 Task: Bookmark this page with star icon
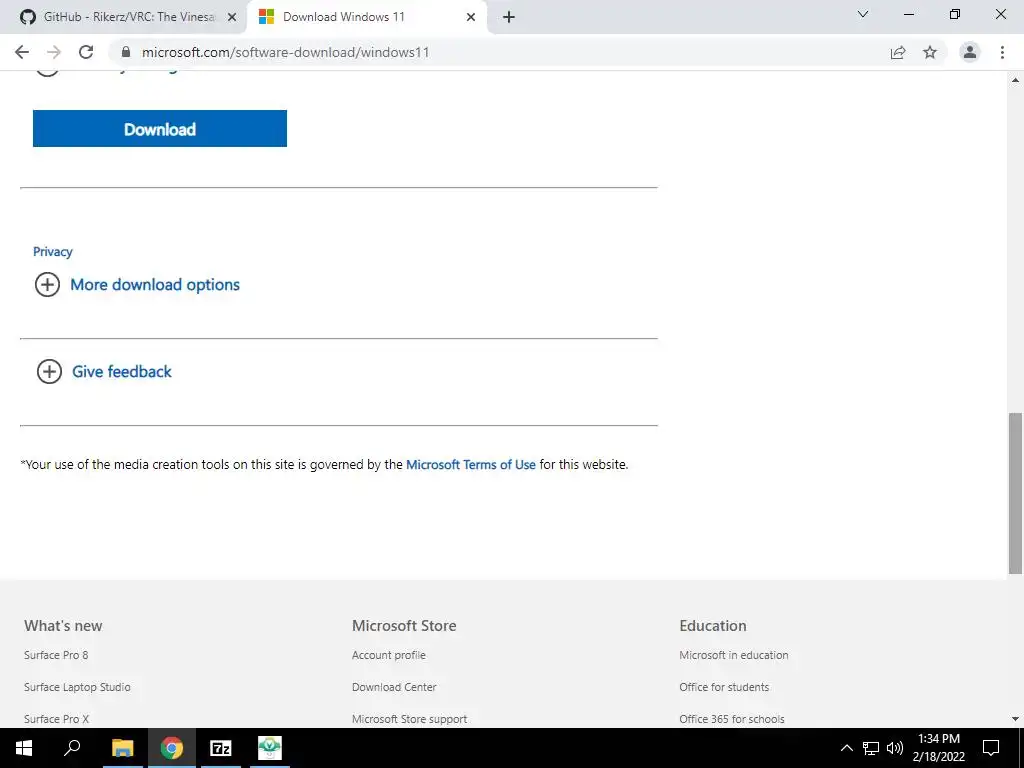coord(930,52)
